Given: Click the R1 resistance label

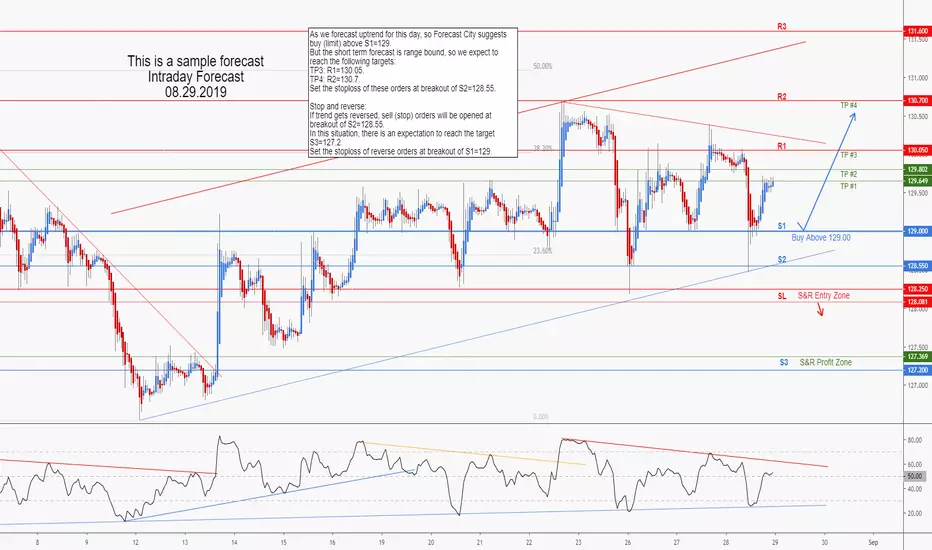Looking at the screenshot, I should 782,146.
